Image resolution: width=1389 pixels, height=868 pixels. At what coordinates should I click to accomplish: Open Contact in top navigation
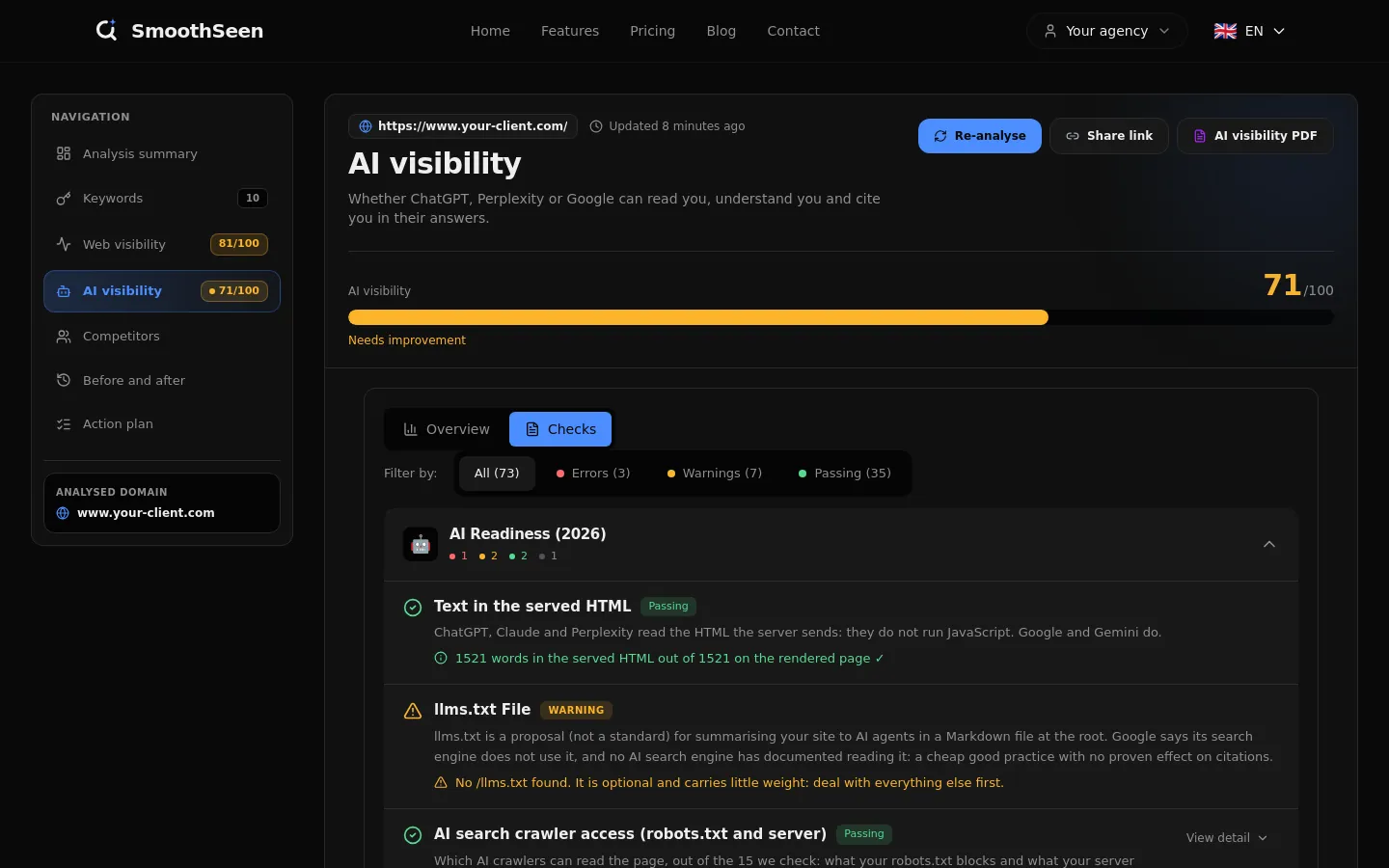pos(793,31)
